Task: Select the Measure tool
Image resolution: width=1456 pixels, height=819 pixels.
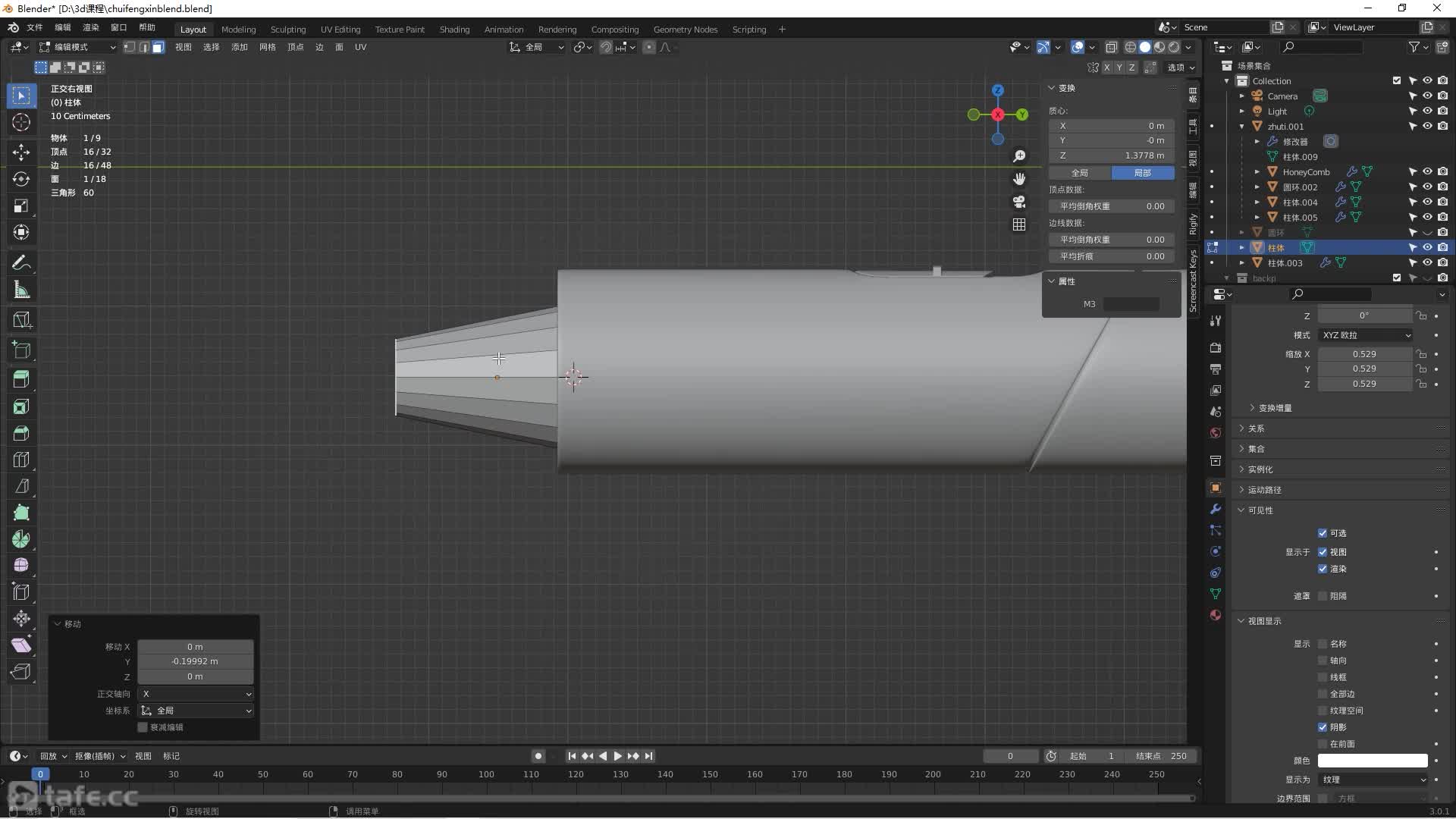Action: point(21,290)
